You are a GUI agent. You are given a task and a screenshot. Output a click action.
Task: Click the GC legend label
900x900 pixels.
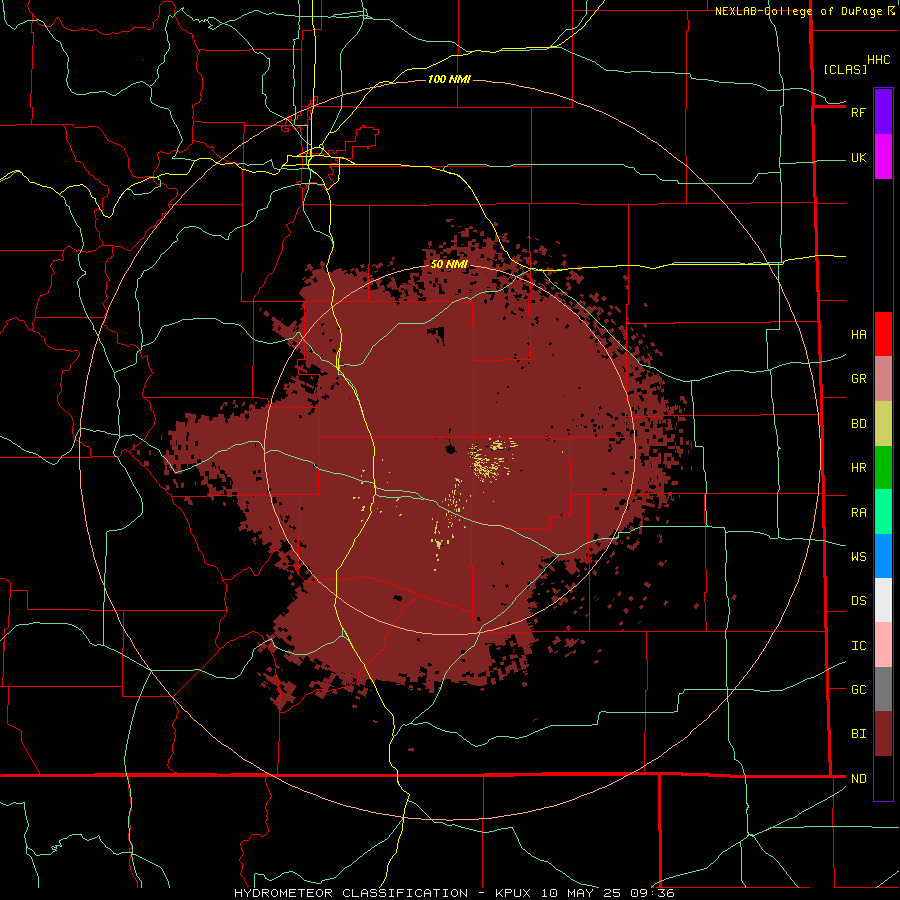858,690
